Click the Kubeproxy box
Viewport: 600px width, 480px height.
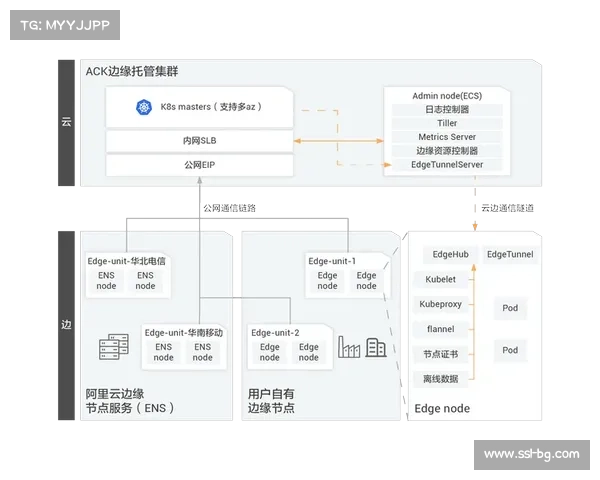[440, 304]
